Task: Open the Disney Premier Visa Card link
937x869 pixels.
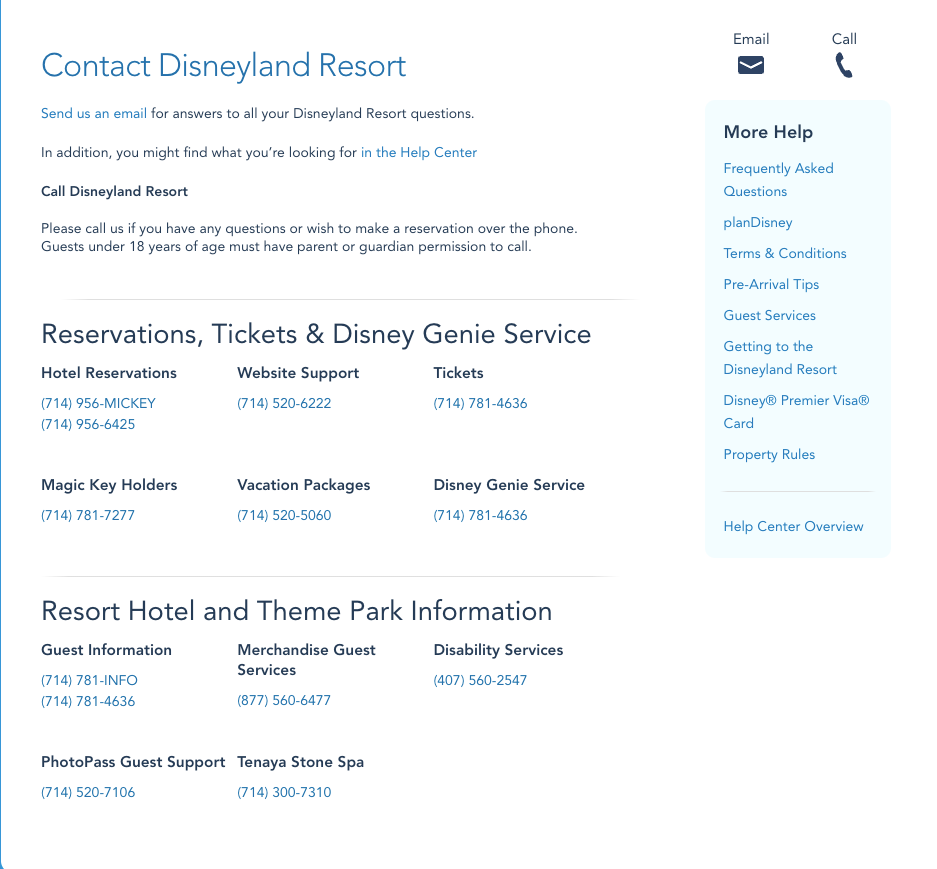Action: pyautogui.click(x=797, y=412)
